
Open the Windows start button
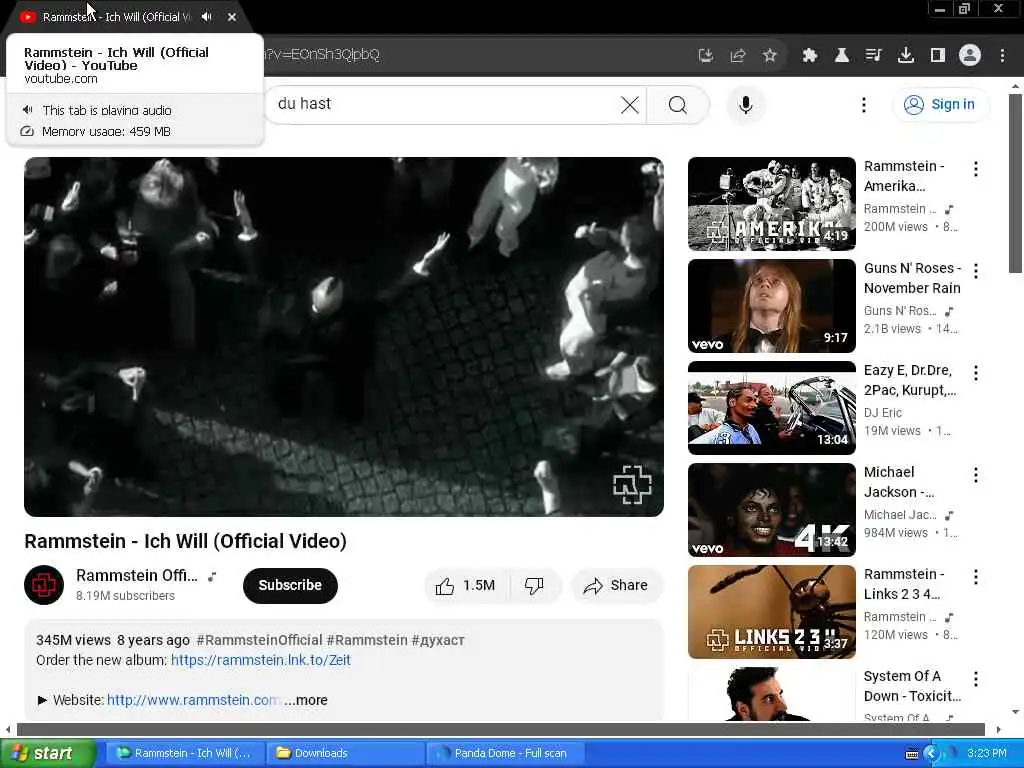tap(47, 753)
